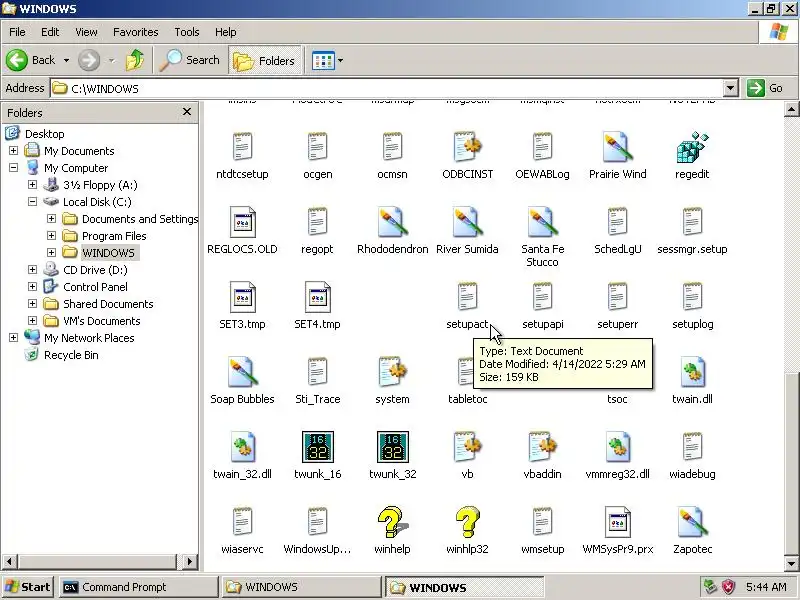This screenshot has width=800, height=600.
Task: Select the wiadebug text file icon
Action: 692,447
